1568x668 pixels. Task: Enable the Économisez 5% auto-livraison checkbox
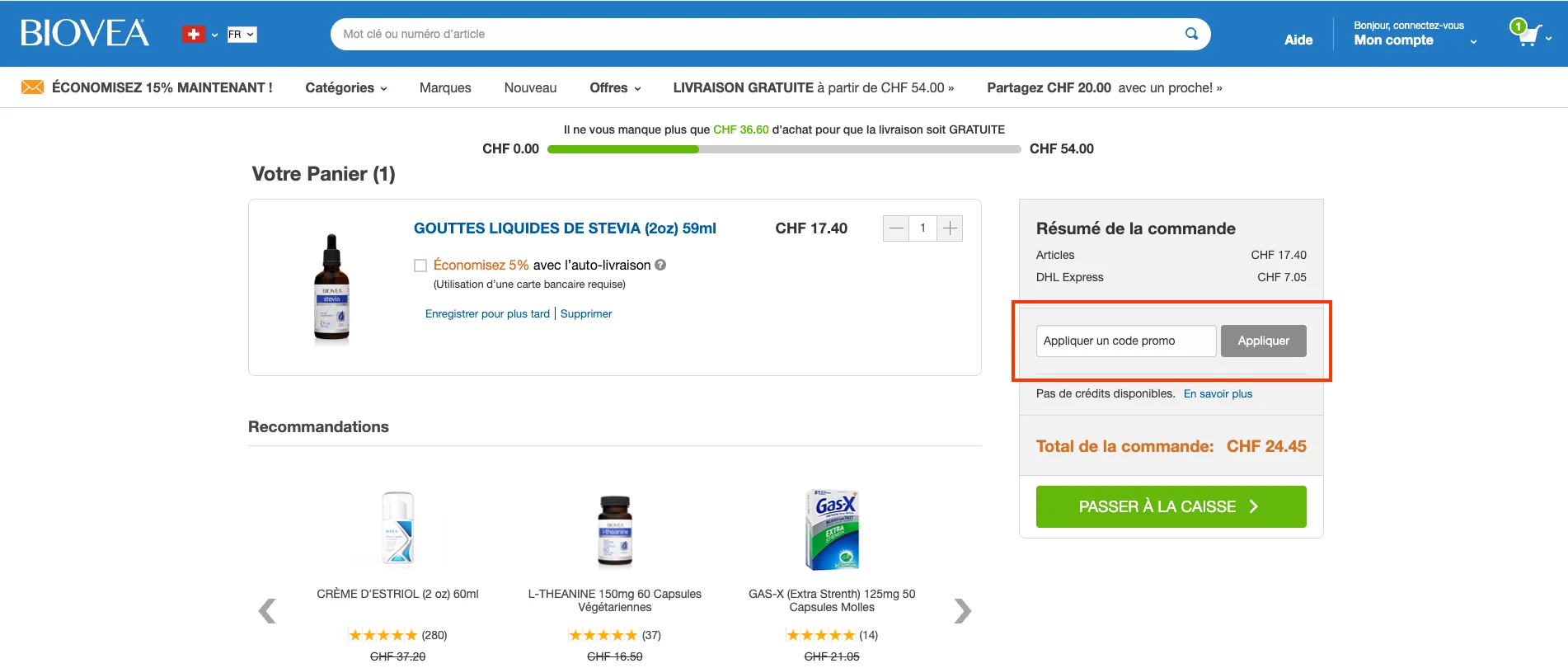coord(420,265)
